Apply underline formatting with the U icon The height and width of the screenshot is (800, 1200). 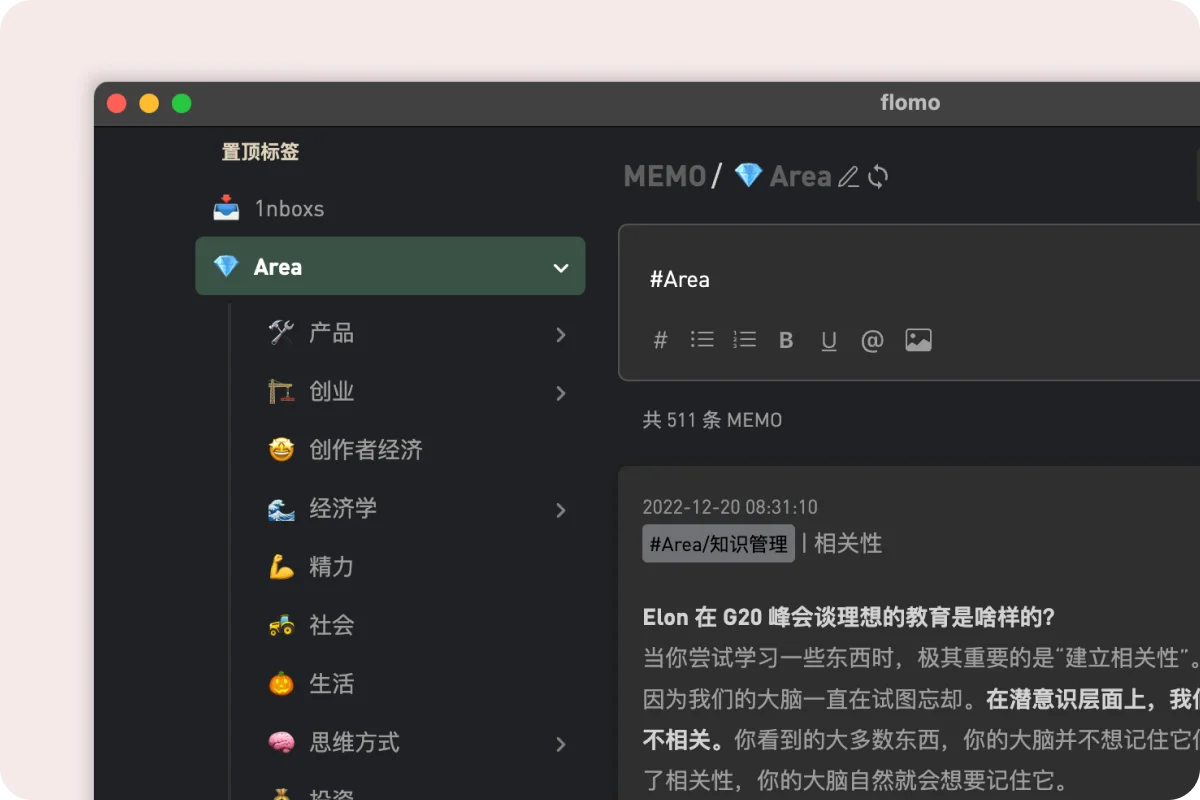[829, 340]
